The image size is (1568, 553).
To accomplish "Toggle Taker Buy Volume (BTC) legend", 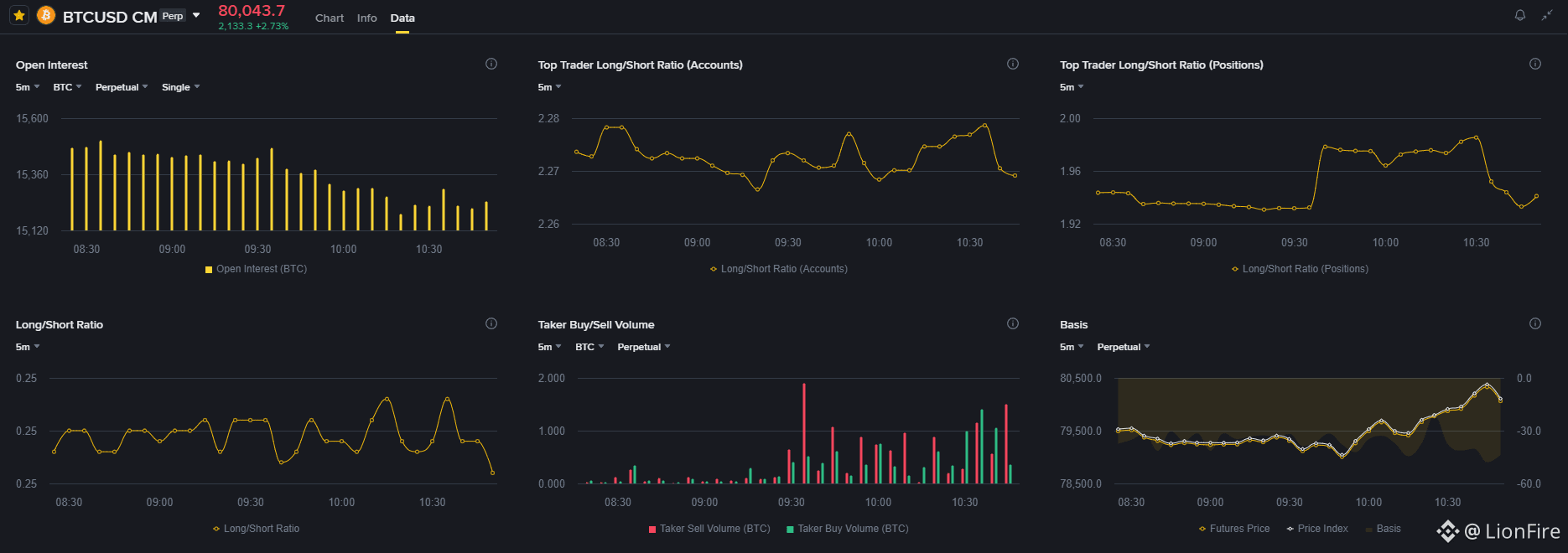I will pyautogui.click(x=847, y=529).
